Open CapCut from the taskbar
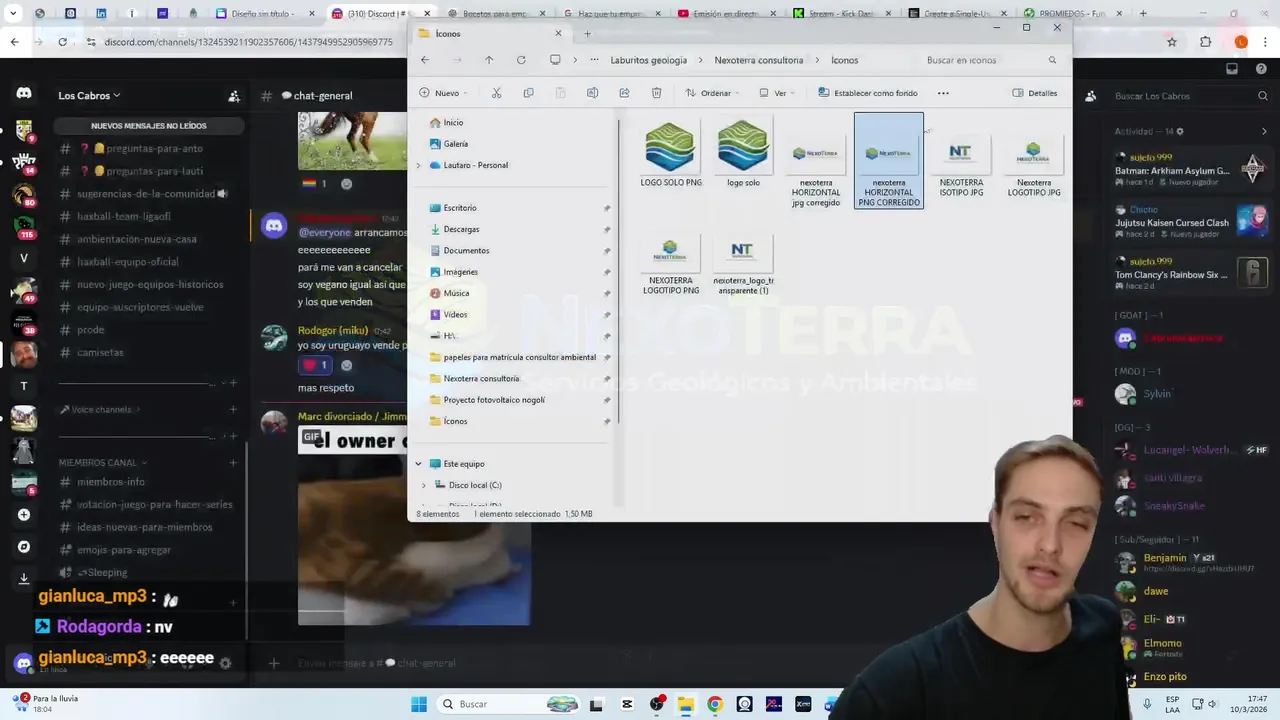 (627, 704)
